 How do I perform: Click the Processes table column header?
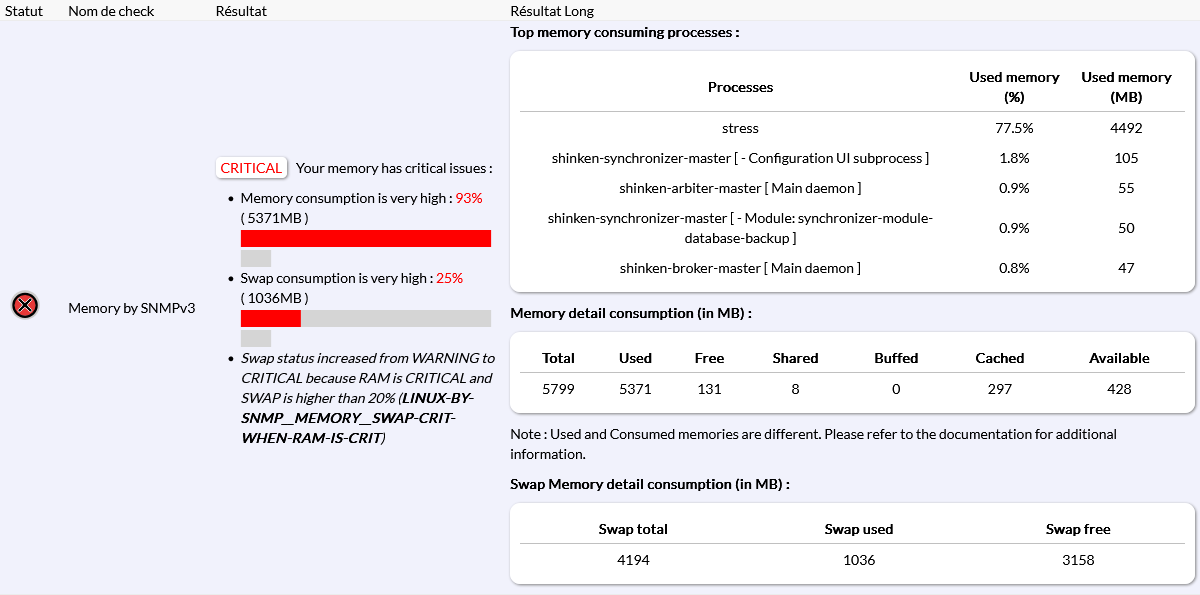pyautogui.click(x=740, y=87)
